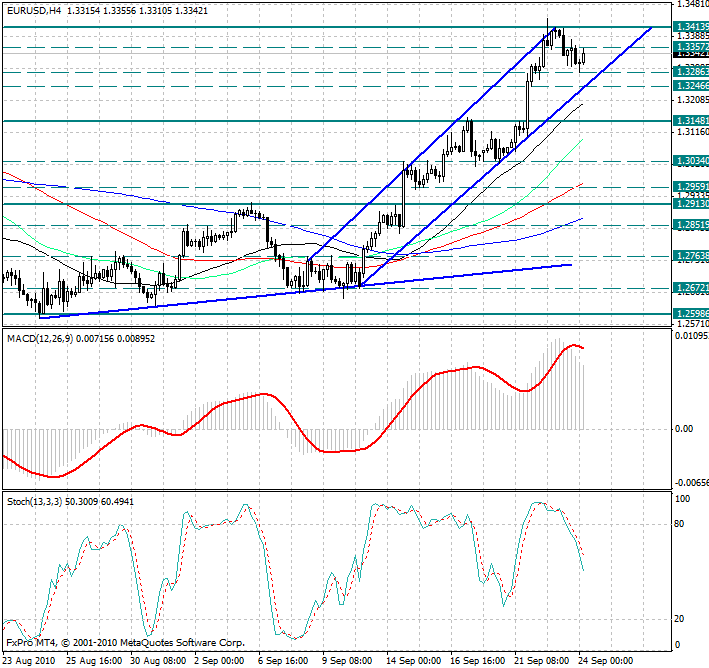Select the 1.32863 price level label
The image size is (709, 668).
coord(691,71)
